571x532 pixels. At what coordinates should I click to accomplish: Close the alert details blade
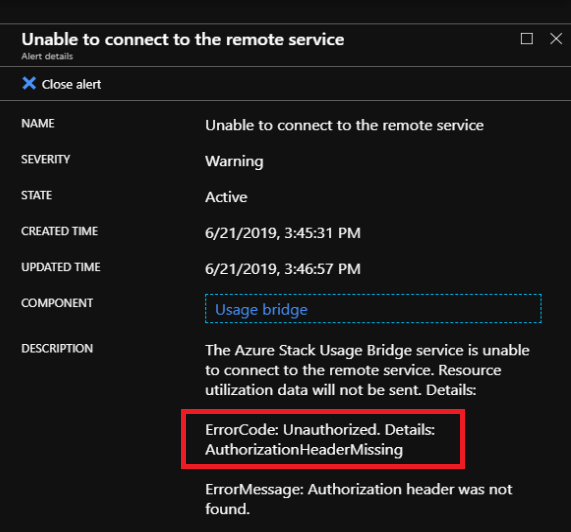pos(556,39)
